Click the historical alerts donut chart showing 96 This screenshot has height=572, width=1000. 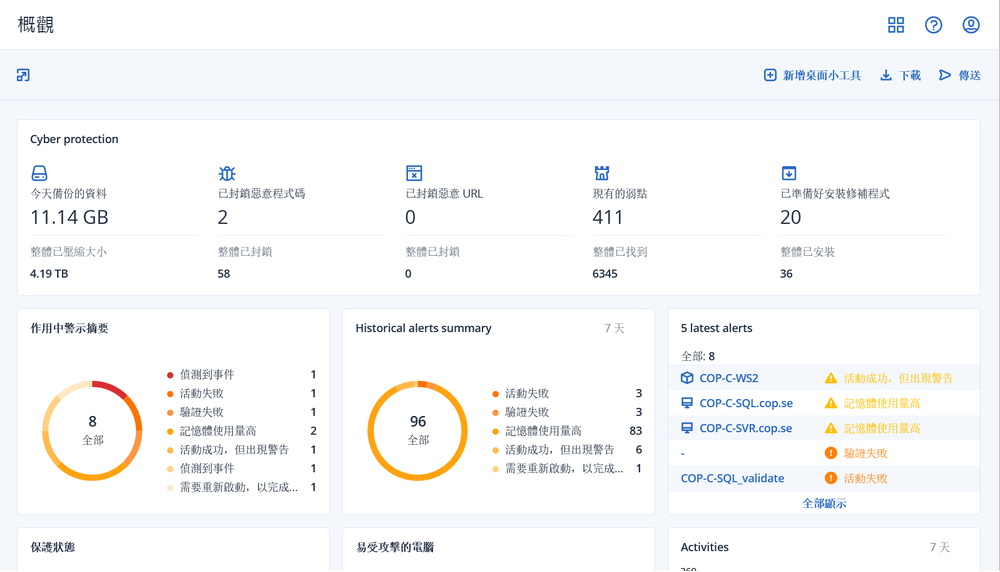418,430
